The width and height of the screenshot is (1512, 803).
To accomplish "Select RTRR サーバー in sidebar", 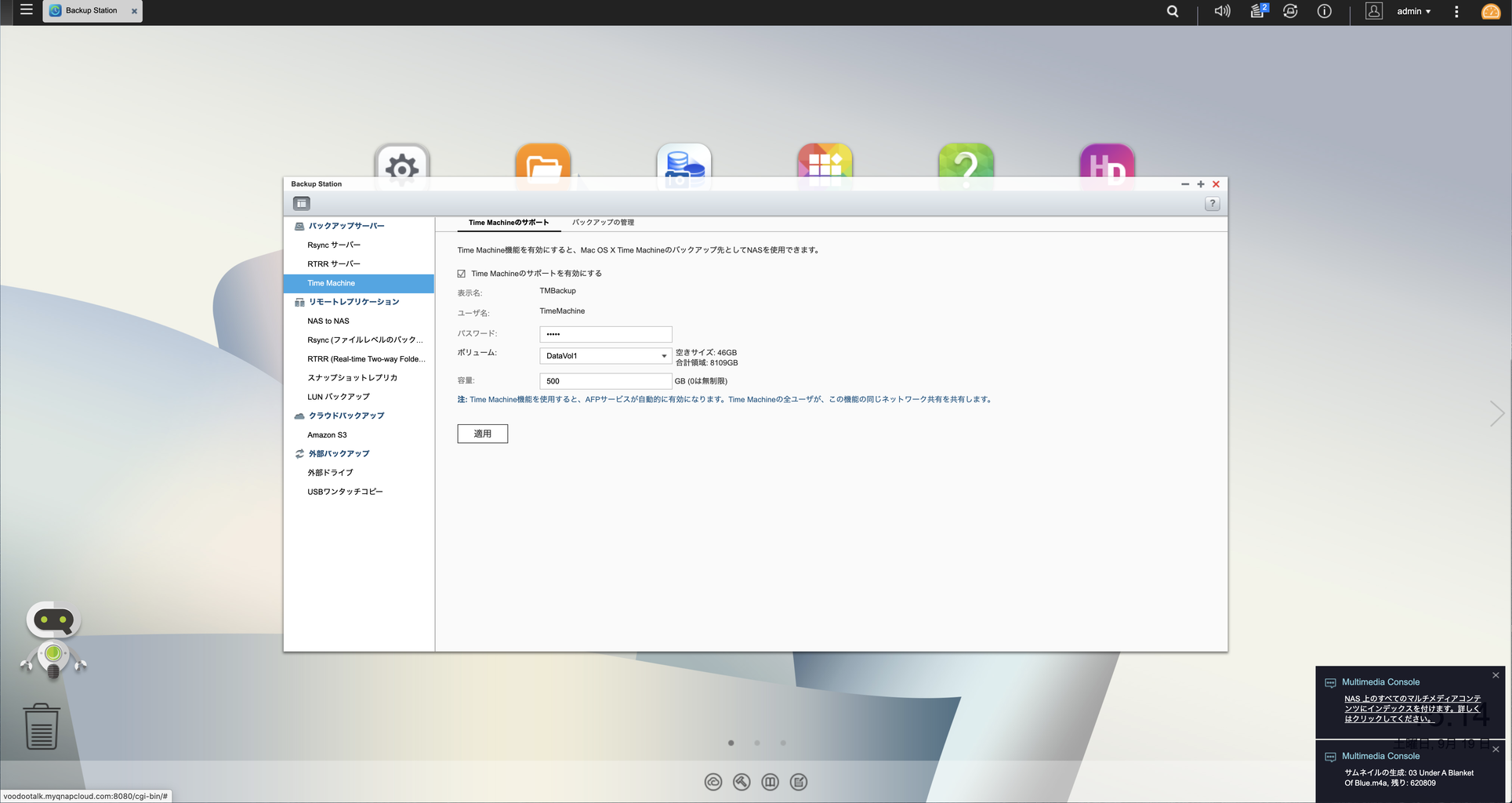I will (334, 264).
